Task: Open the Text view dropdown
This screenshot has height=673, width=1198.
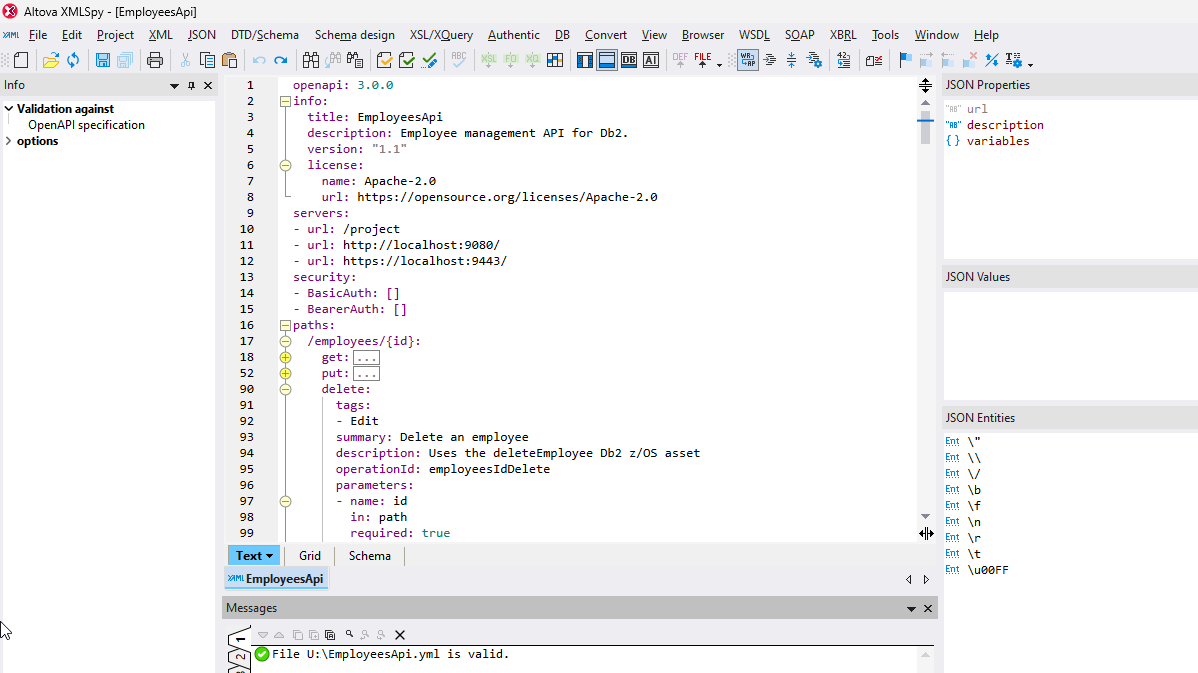Action: [270, 555]
